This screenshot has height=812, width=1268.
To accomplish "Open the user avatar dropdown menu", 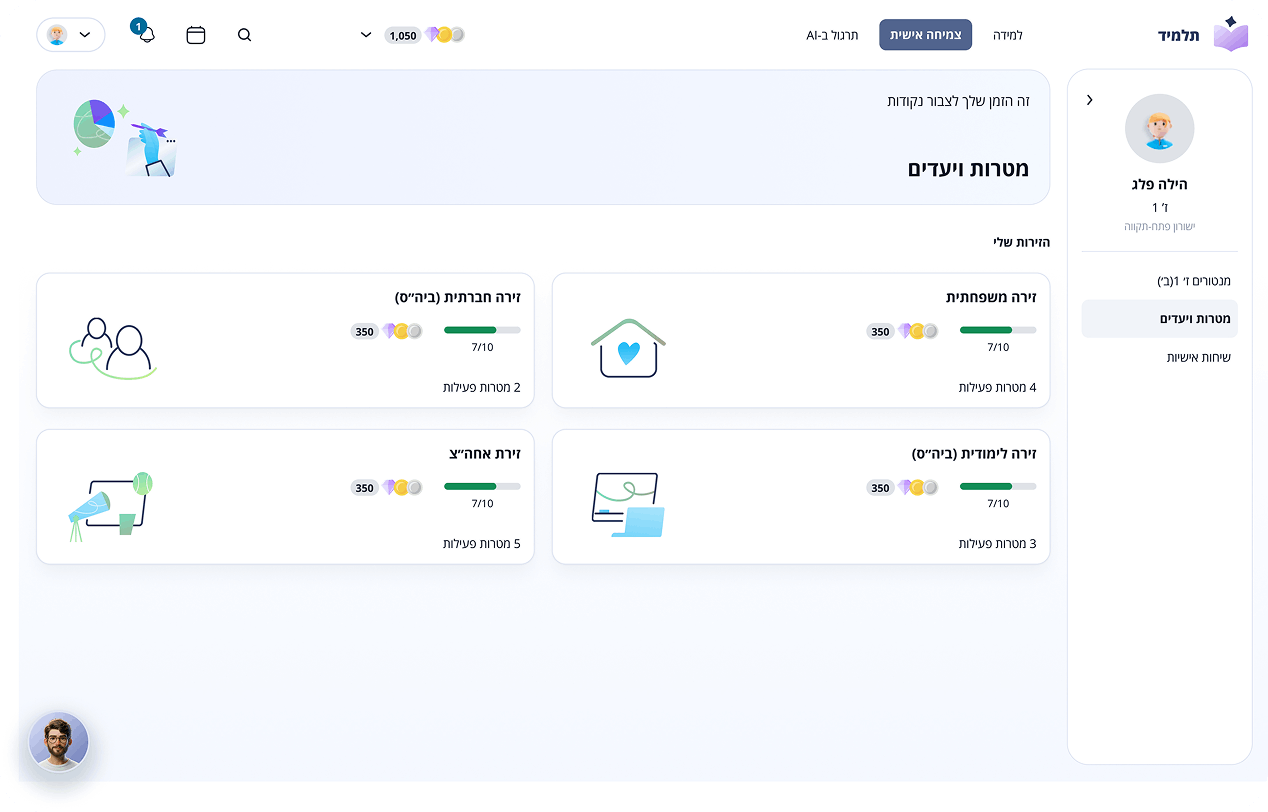I will (x=71, y=35).
